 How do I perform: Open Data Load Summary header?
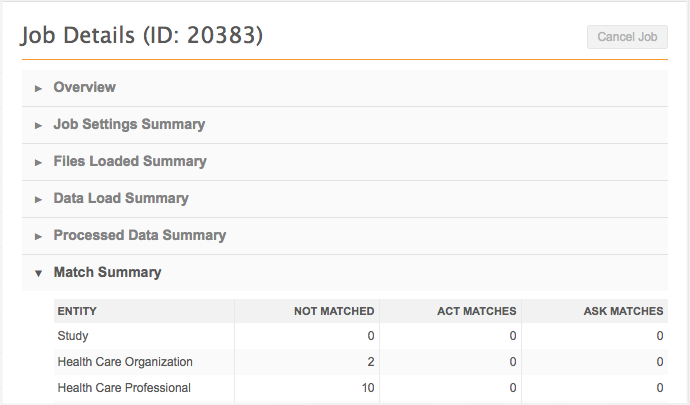(121, 199)
